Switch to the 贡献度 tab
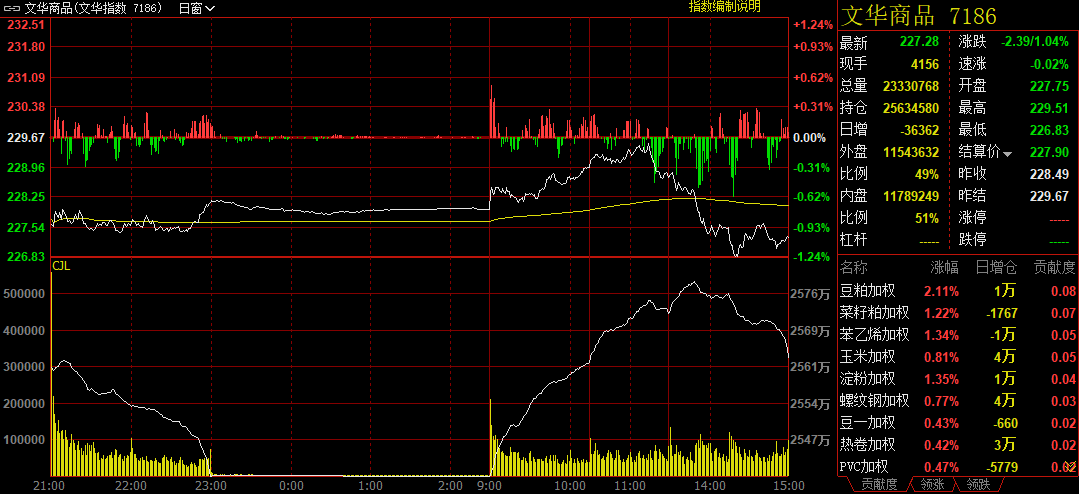1079x494 pixels. (870, 485)
